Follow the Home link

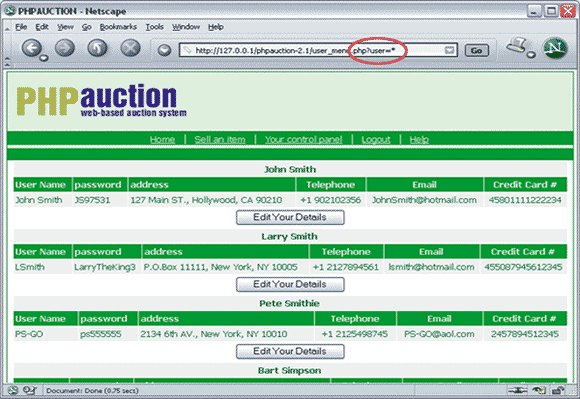[x=162, y=139]
